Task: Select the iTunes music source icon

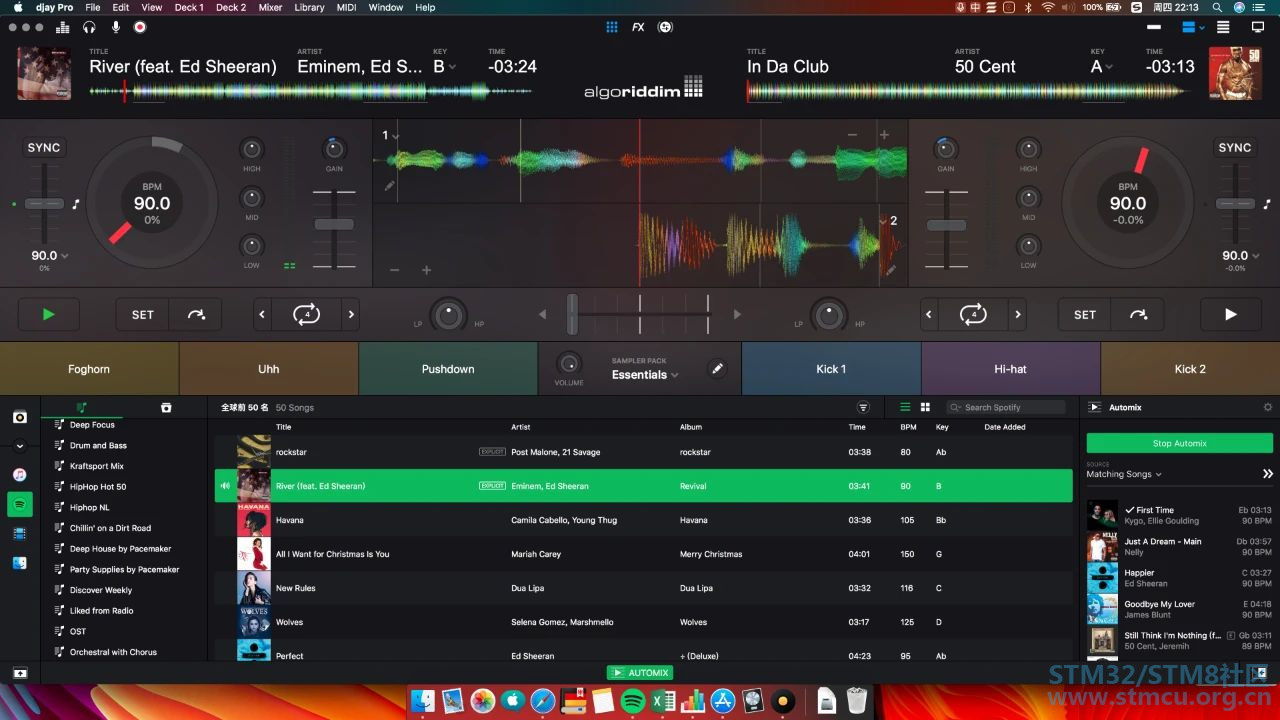Action: click(20, 474)
